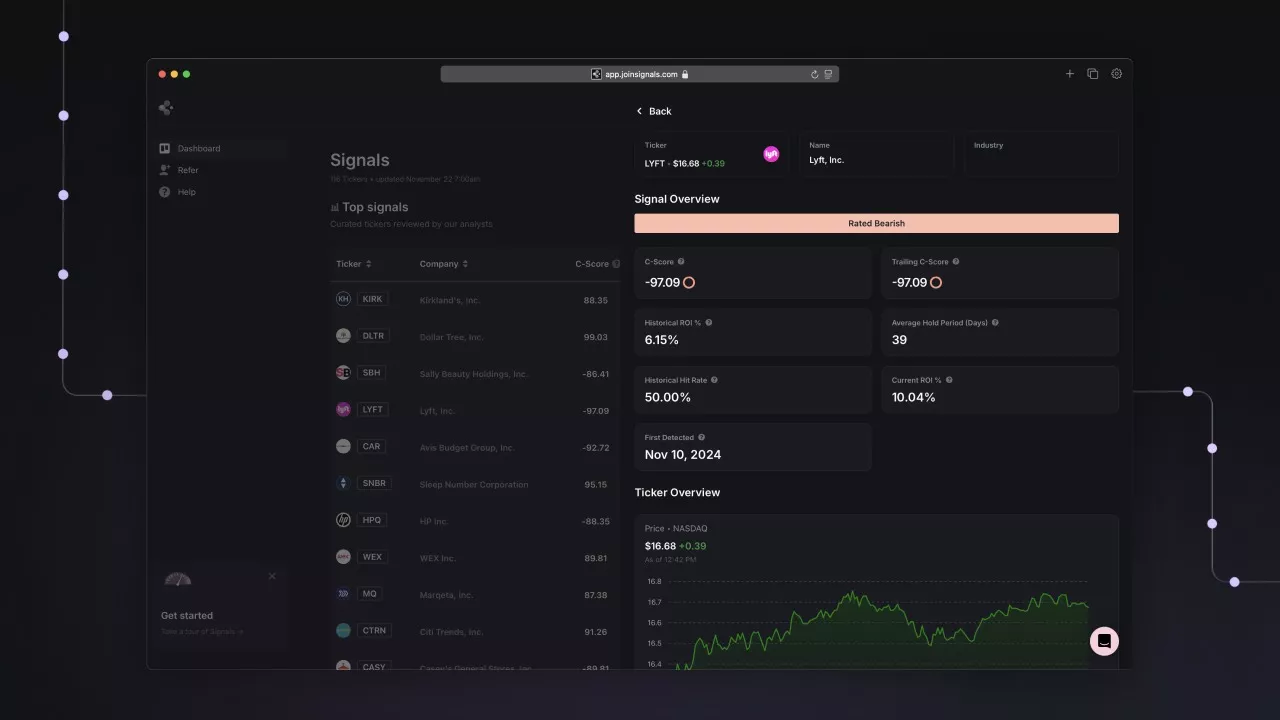Sort the table by Company column
Image resolution: width=1280 pixels, height=720 pixels.
[x=443, y=264]
